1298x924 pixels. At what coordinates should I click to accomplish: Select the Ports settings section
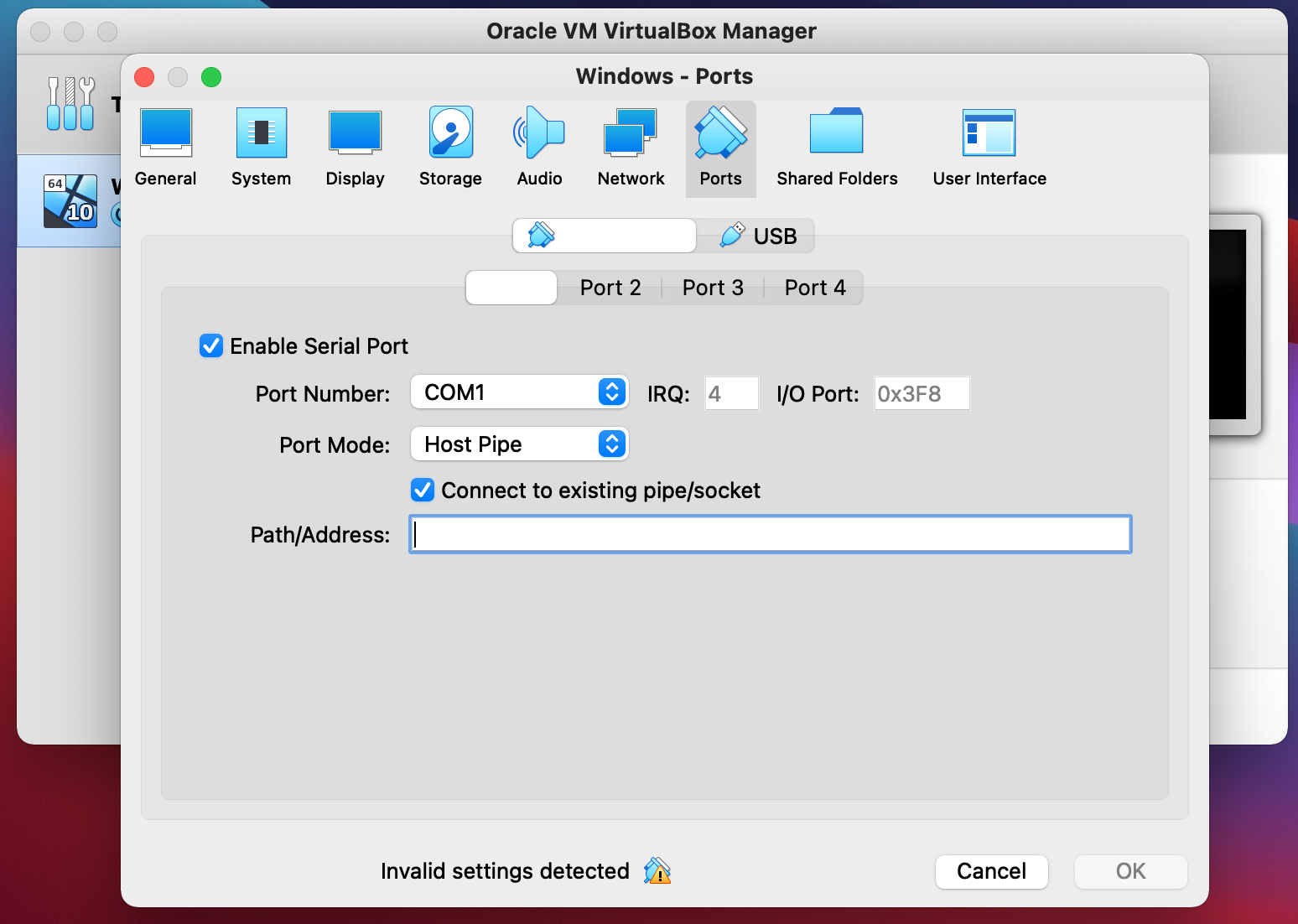(x=721, y=148)
